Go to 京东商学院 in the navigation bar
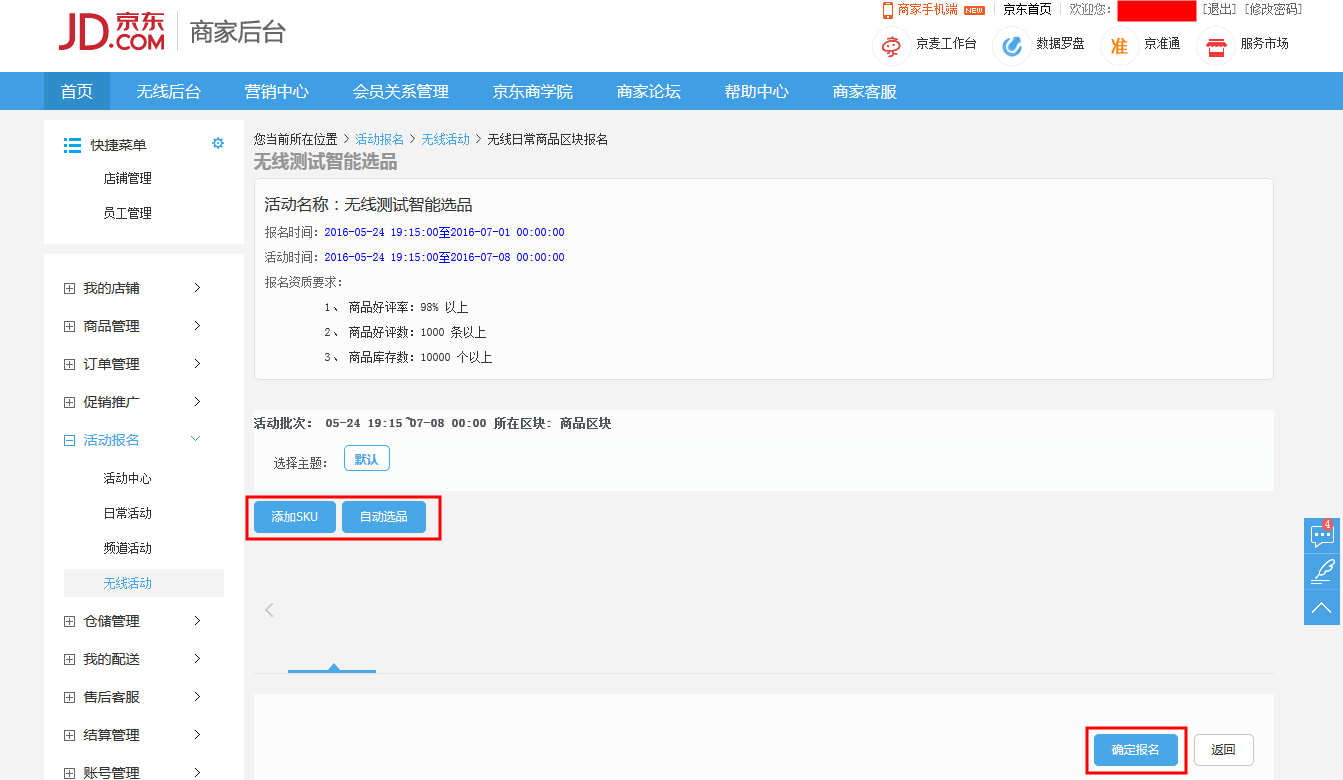Image resolution: width=1343 pixels, height=780 pixels. 533,92
